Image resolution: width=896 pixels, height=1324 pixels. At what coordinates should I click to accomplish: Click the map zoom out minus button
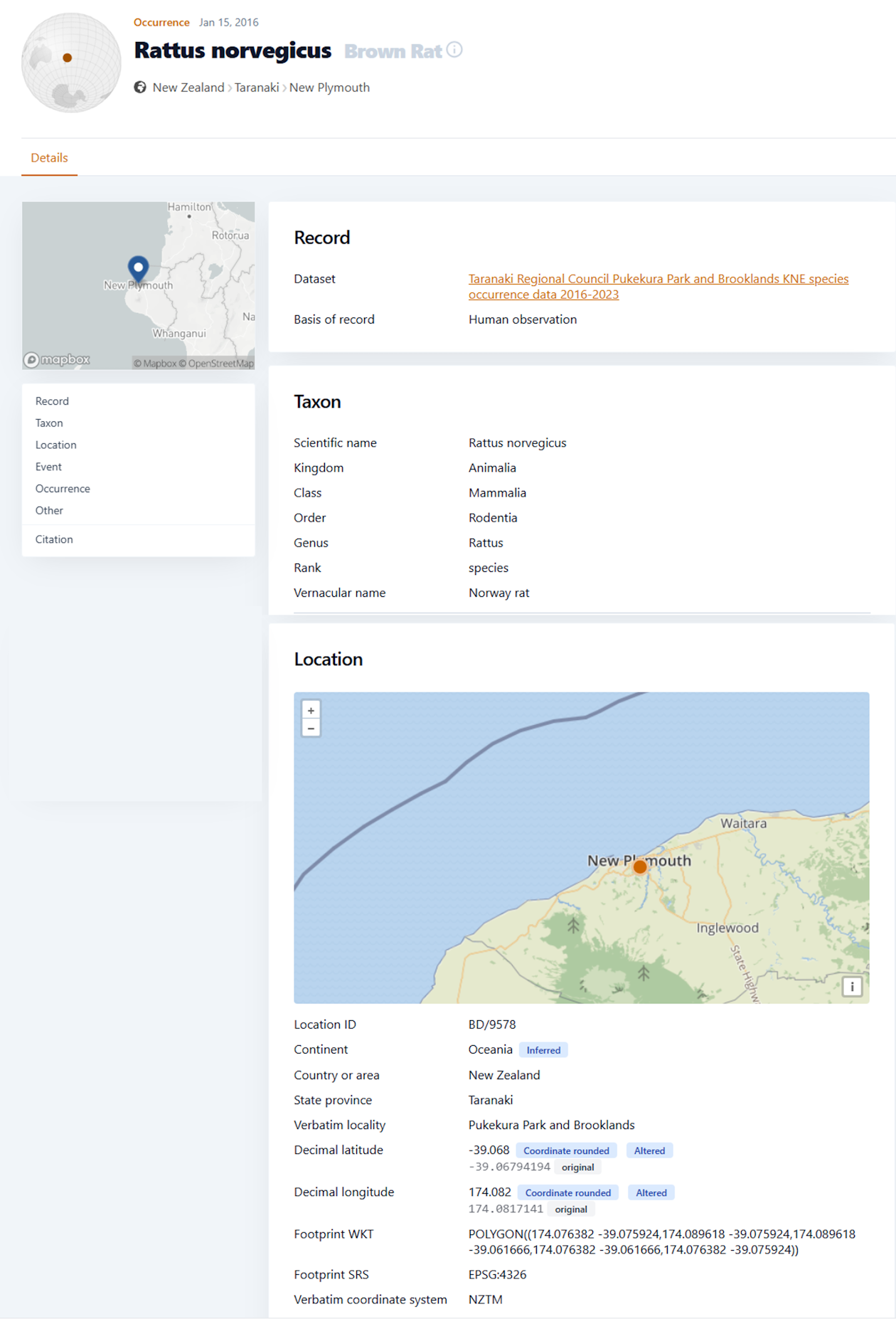311,729
